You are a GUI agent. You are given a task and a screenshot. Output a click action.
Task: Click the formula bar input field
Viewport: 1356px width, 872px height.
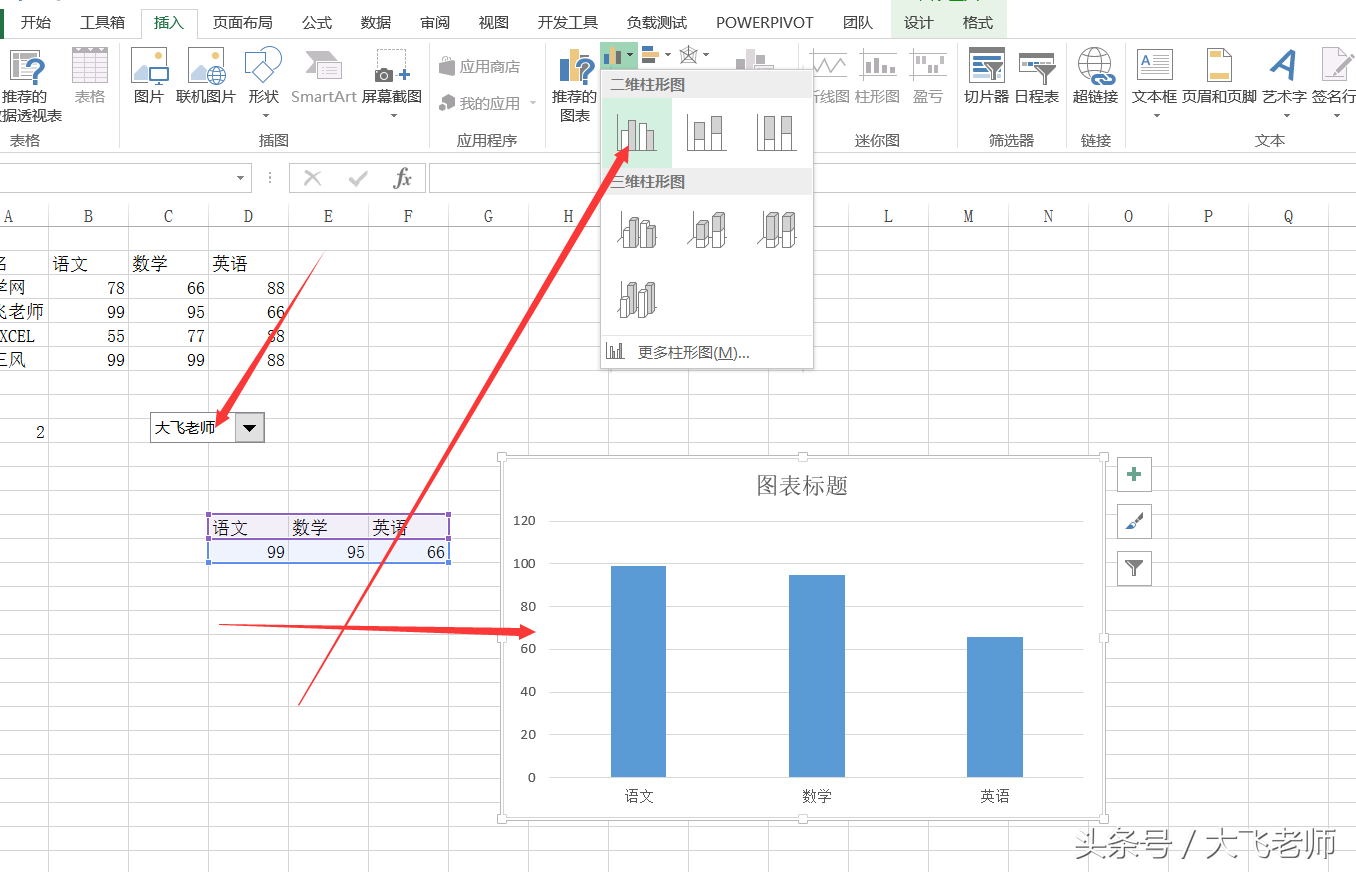pos(890,178)
